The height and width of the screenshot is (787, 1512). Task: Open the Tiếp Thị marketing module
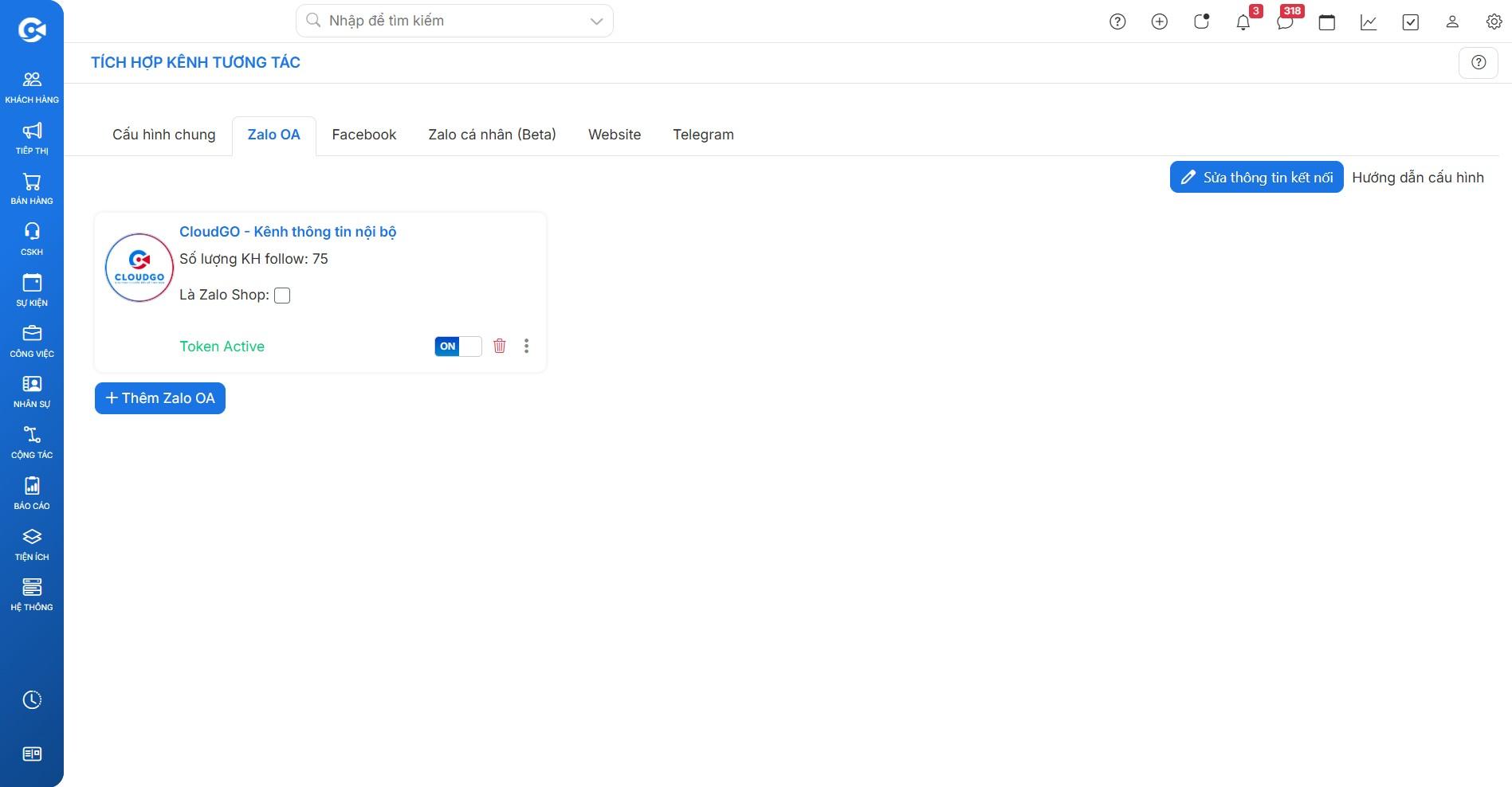[x=32, y=139]
